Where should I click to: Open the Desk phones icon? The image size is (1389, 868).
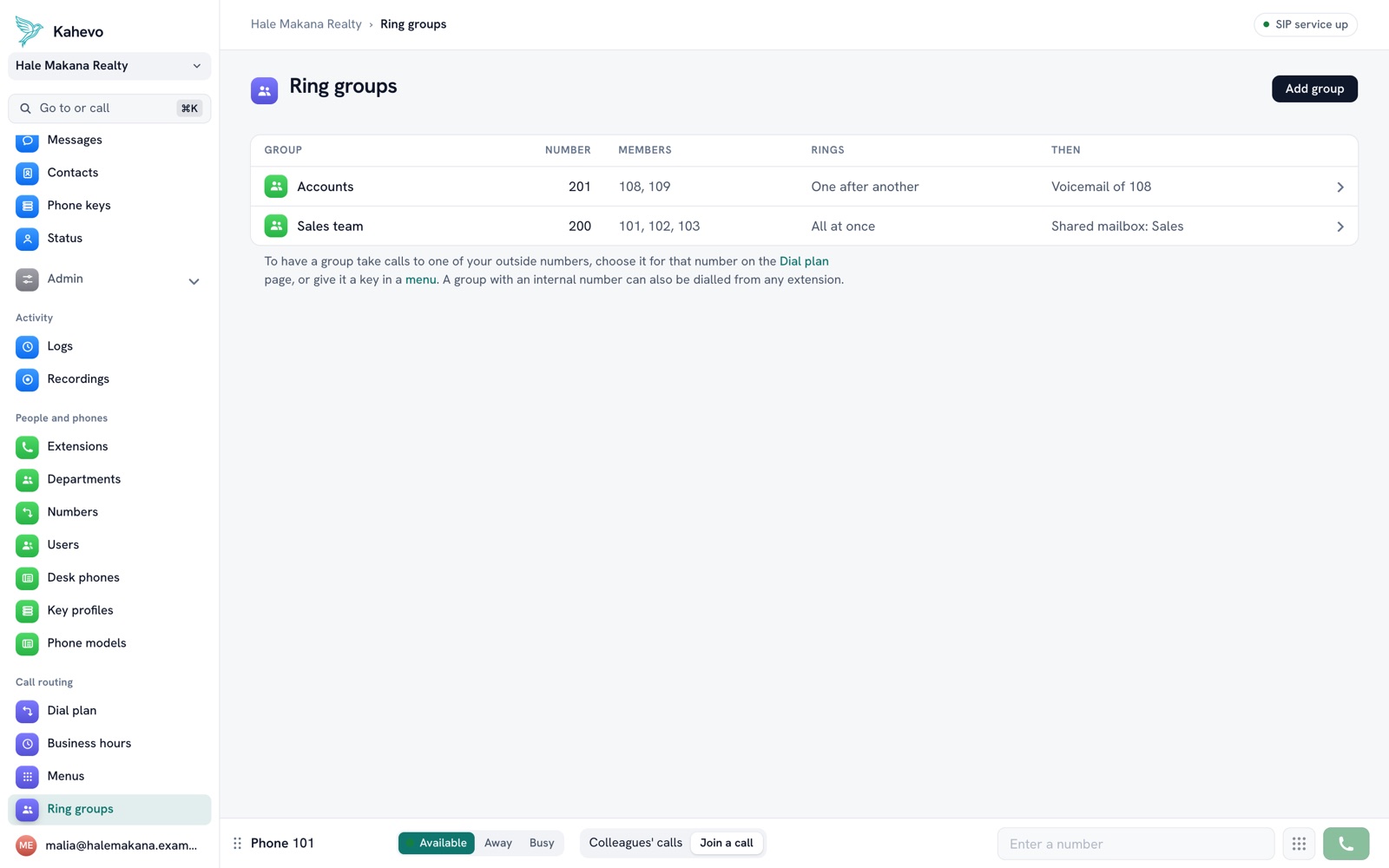point(27,578)
